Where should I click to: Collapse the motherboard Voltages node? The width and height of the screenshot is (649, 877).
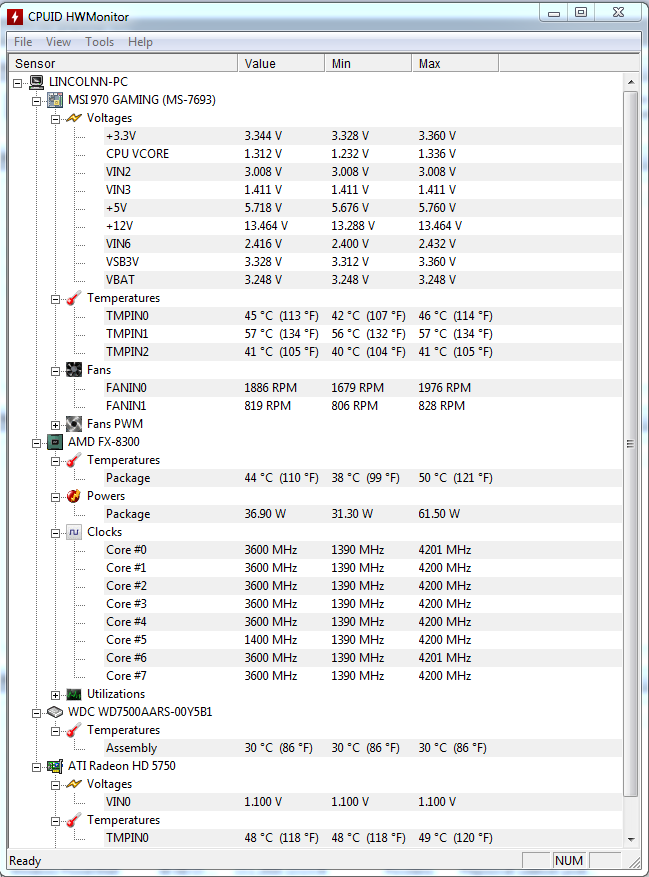click(55, 119)
